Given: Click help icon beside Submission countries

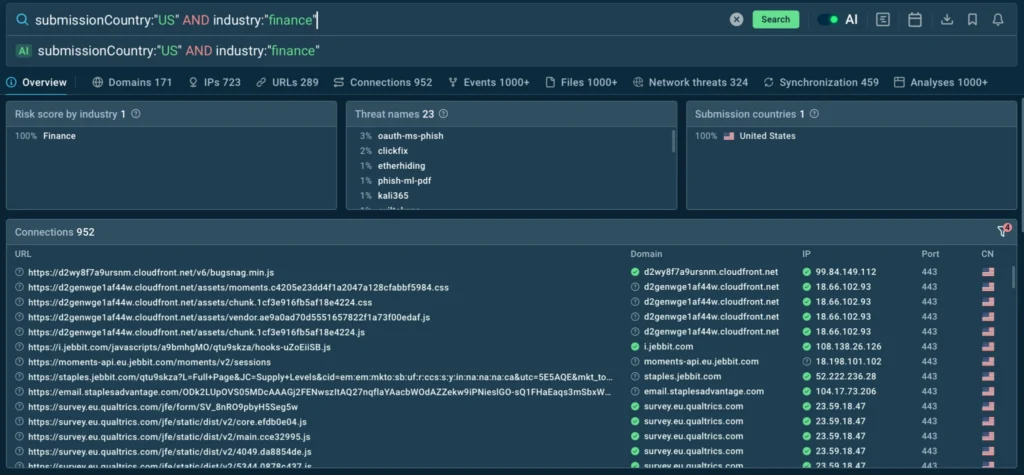Looking at the screenshot, I should (814, 114).
